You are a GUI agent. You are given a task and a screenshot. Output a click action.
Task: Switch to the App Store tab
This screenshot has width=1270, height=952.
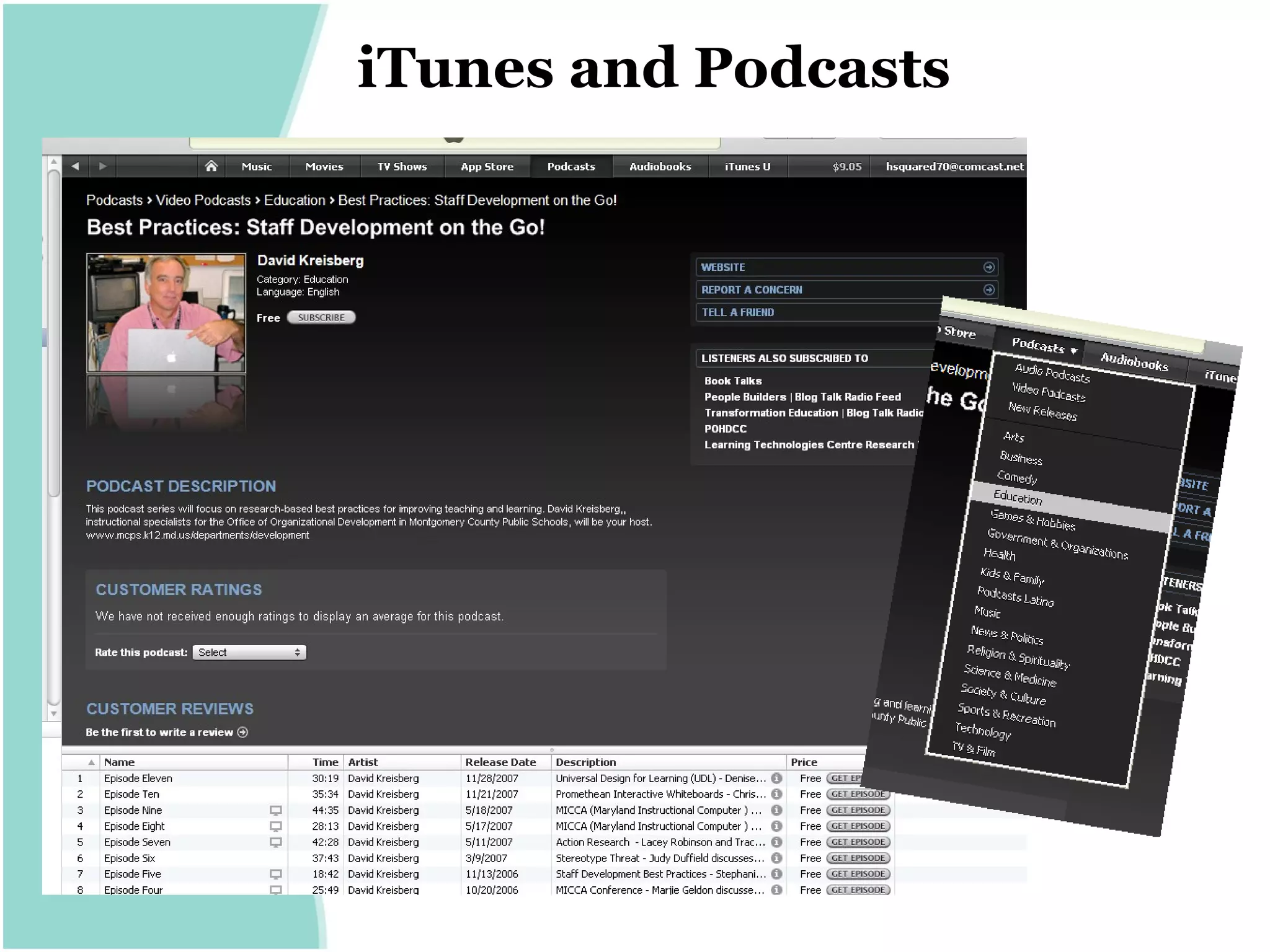(487, 166)
